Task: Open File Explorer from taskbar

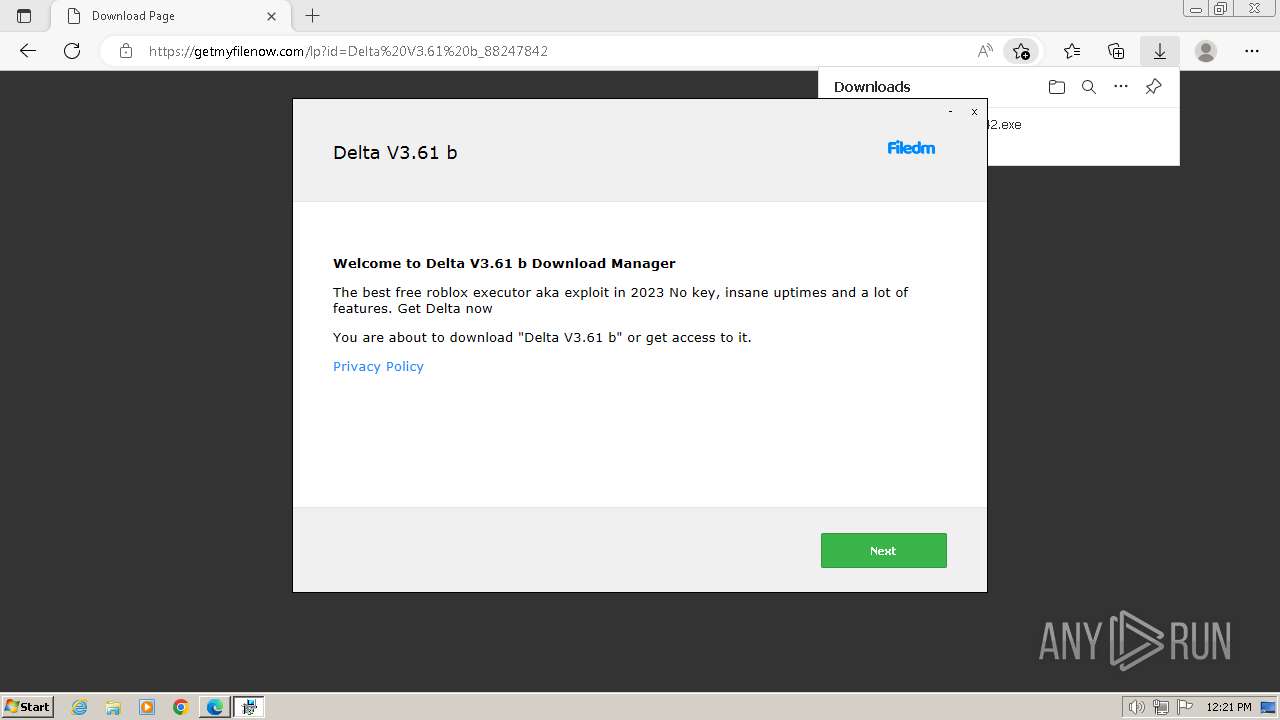Action: click(x=113, y=707)
